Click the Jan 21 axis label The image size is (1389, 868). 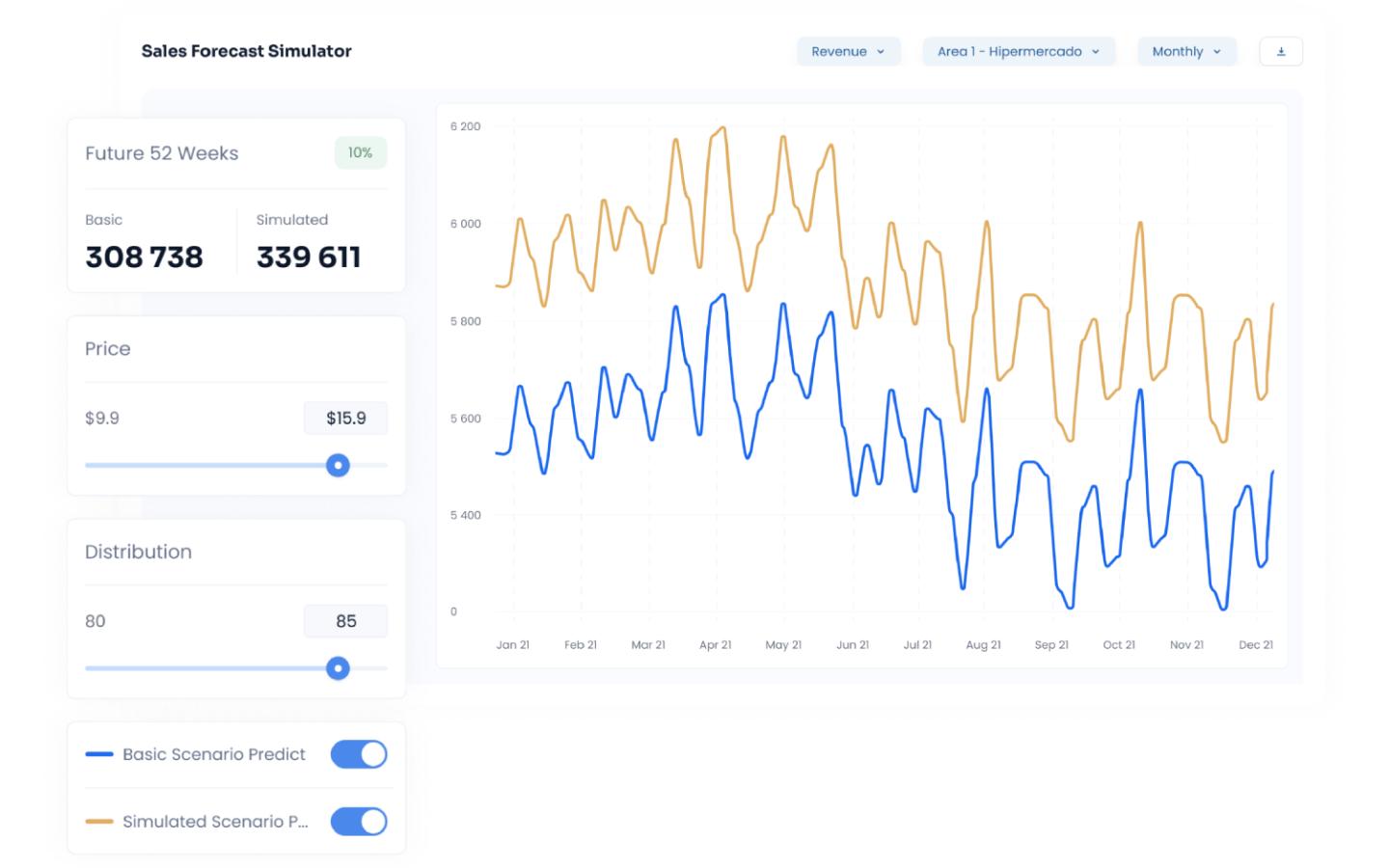pyautogui.click(x=512, y=644)
